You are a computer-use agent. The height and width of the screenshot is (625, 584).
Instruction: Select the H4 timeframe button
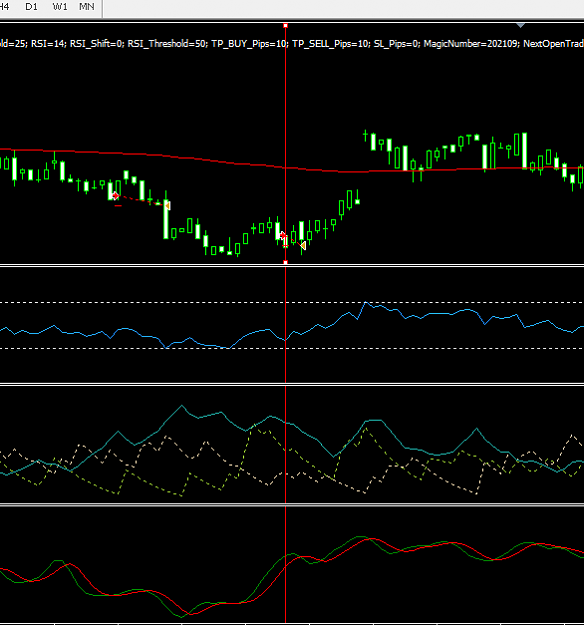[x=5, y=7]
